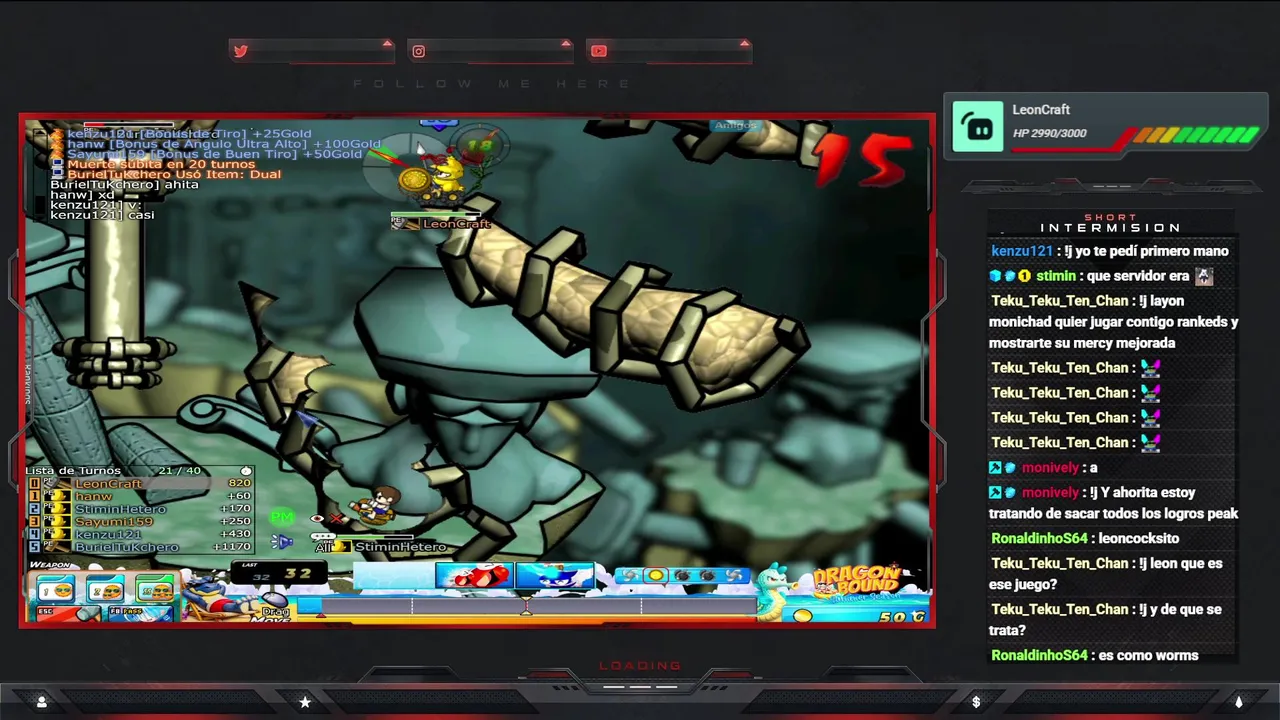1280x720 pixels.
Task: Click the Short Intermision chat header
Action: tap(1110, 223)
